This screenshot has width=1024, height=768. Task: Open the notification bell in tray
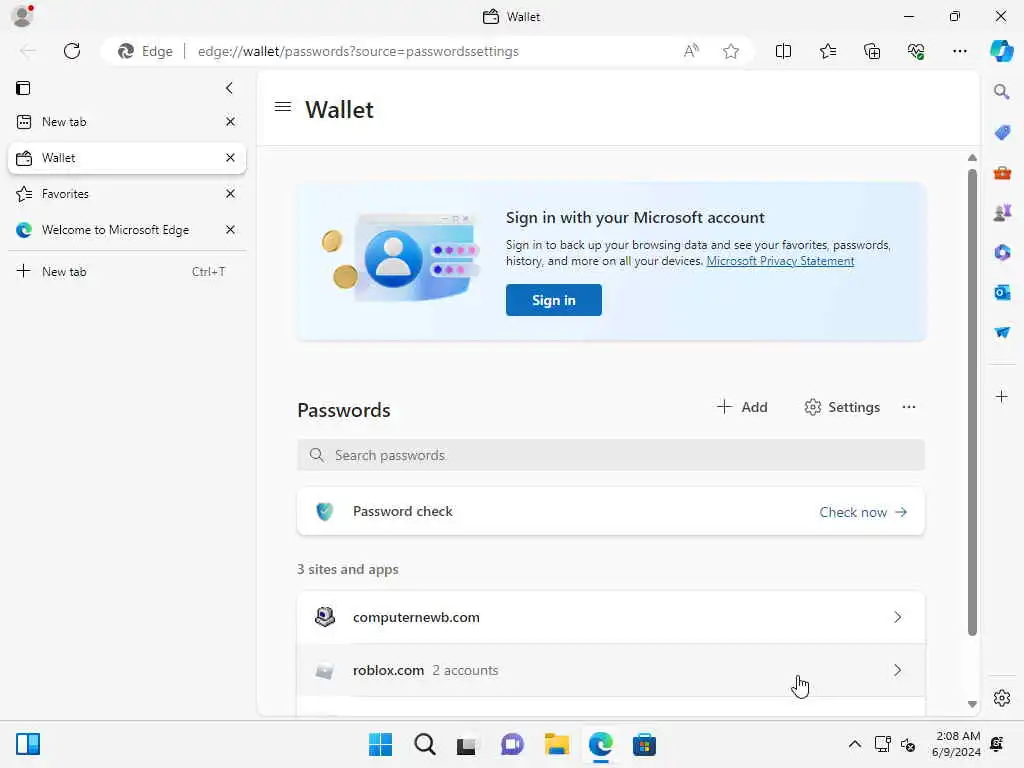(x=997, y=744)
